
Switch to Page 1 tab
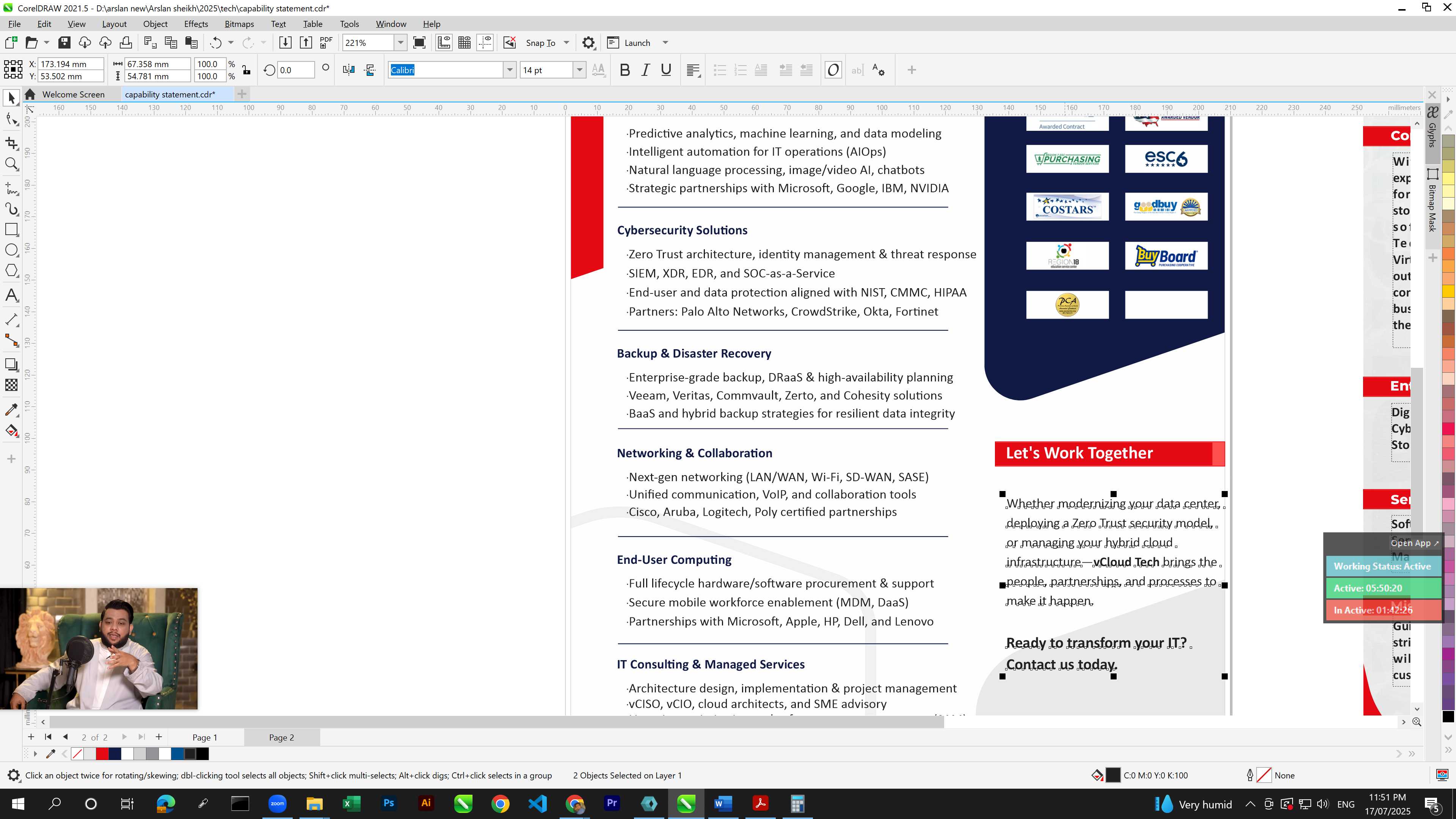click(205, 737)
